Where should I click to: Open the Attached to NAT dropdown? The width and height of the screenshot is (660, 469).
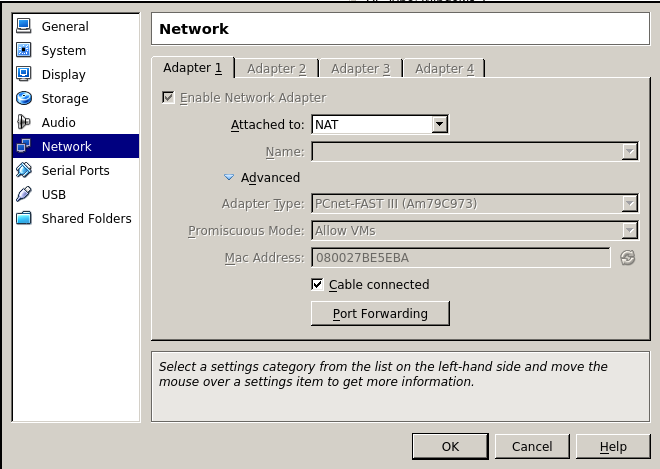tap(380, 124)
